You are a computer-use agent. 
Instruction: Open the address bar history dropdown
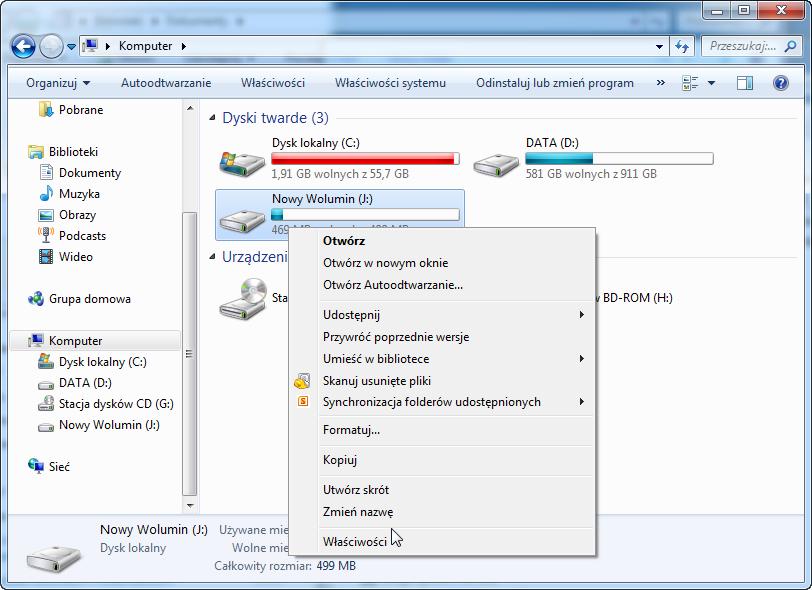point(659,46)
